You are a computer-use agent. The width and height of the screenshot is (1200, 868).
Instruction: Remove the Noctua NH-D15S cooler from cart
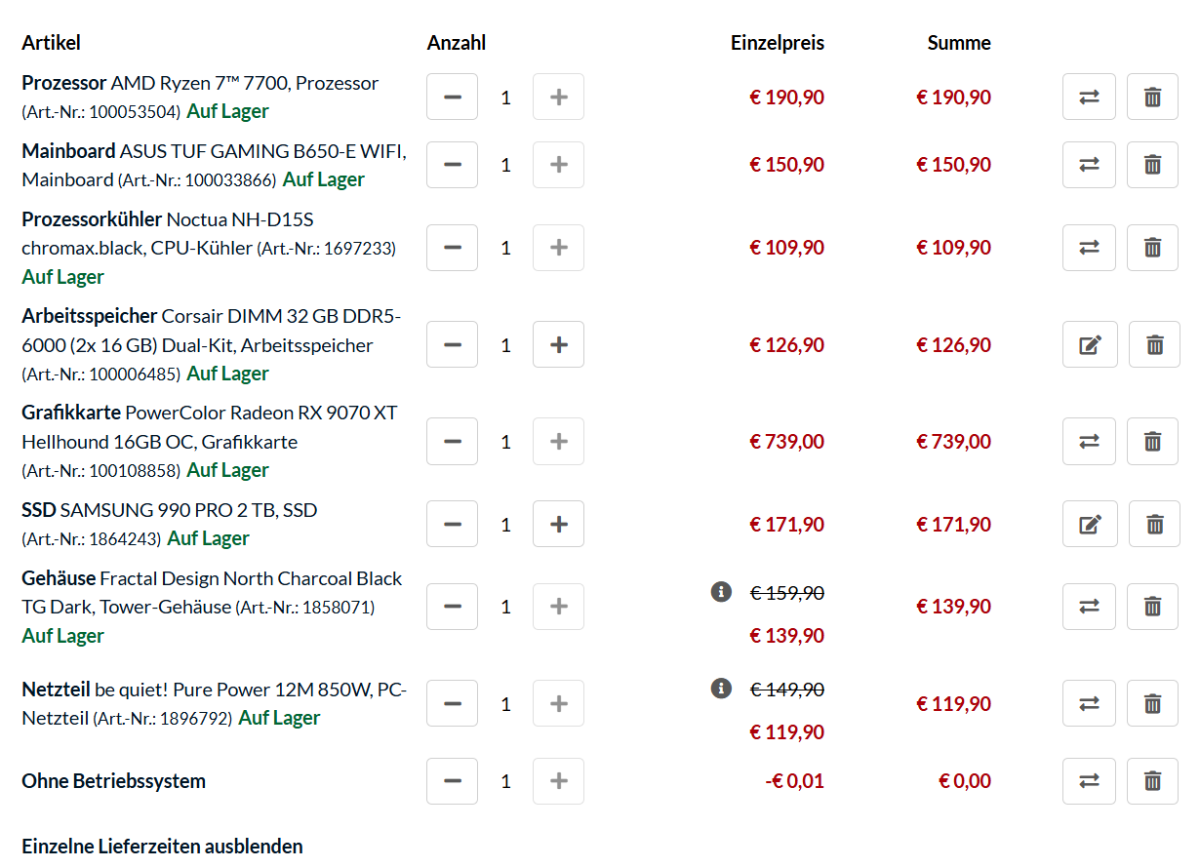1153,247
